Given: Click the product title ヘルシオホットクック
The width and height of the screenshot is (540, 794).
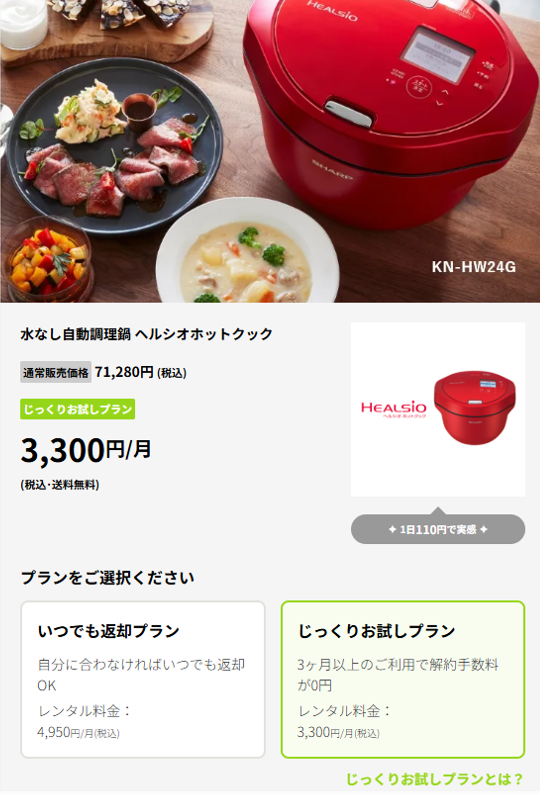Looking at the screenshot, I should 204,334.
